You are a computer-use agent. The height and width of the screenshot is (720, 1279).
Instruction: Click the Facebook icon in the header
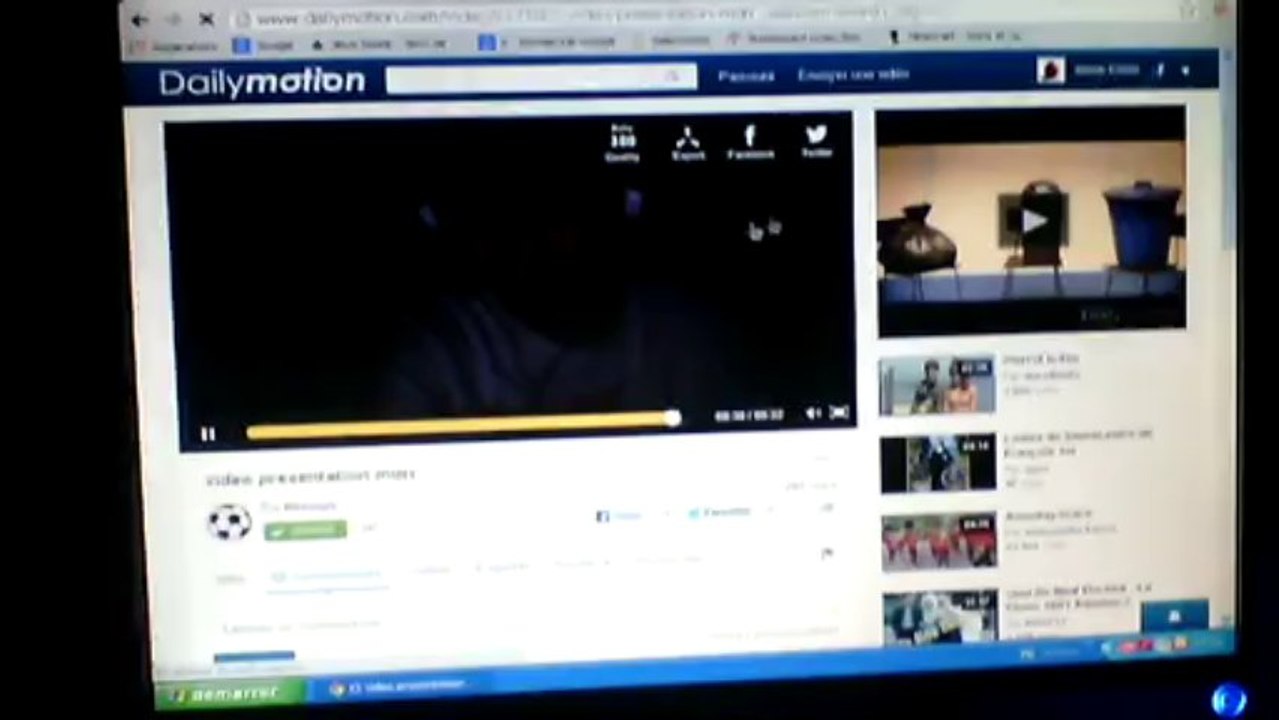tap(1161, 70)
